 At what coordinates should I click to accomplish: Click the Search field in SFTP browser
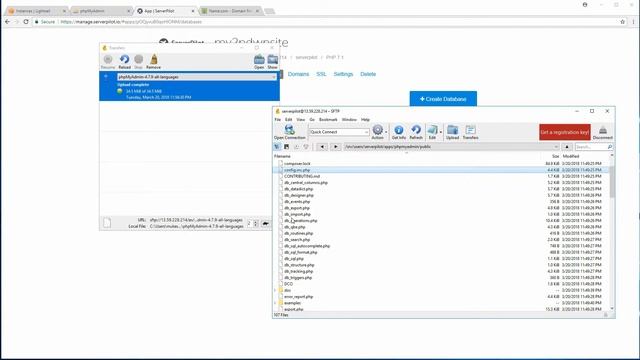point(594,147)
